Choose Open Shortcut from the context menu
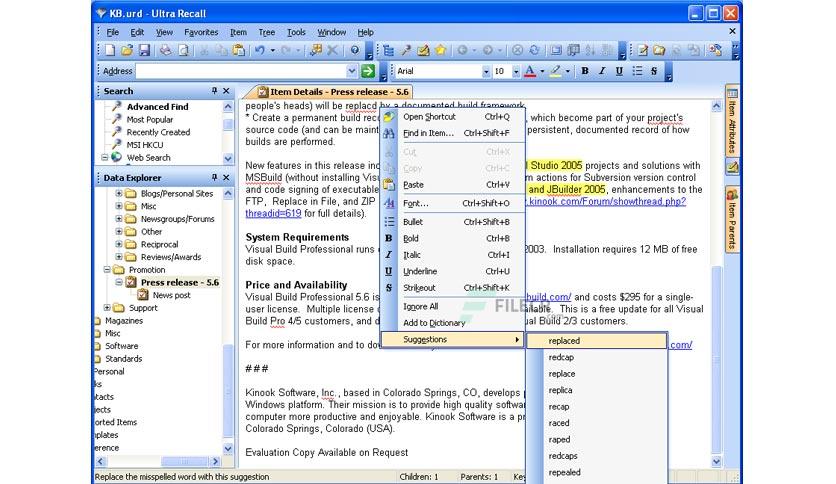The width and height of the screenshot is (836, 484). pos(454,117)
